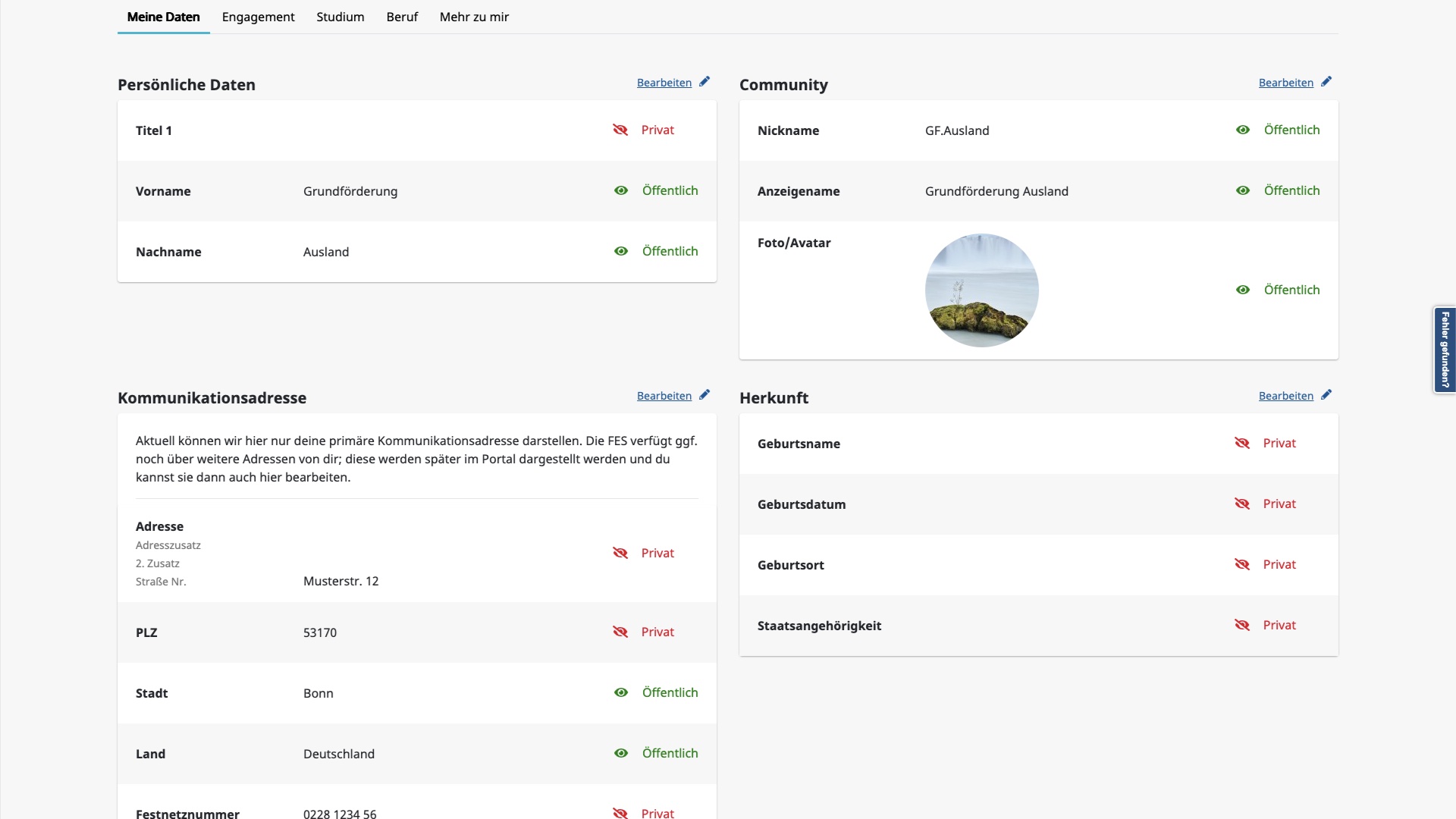1456x819 pixels.
Task: Click crossed-eye icon in Adresse row
Action: point(620,553)
